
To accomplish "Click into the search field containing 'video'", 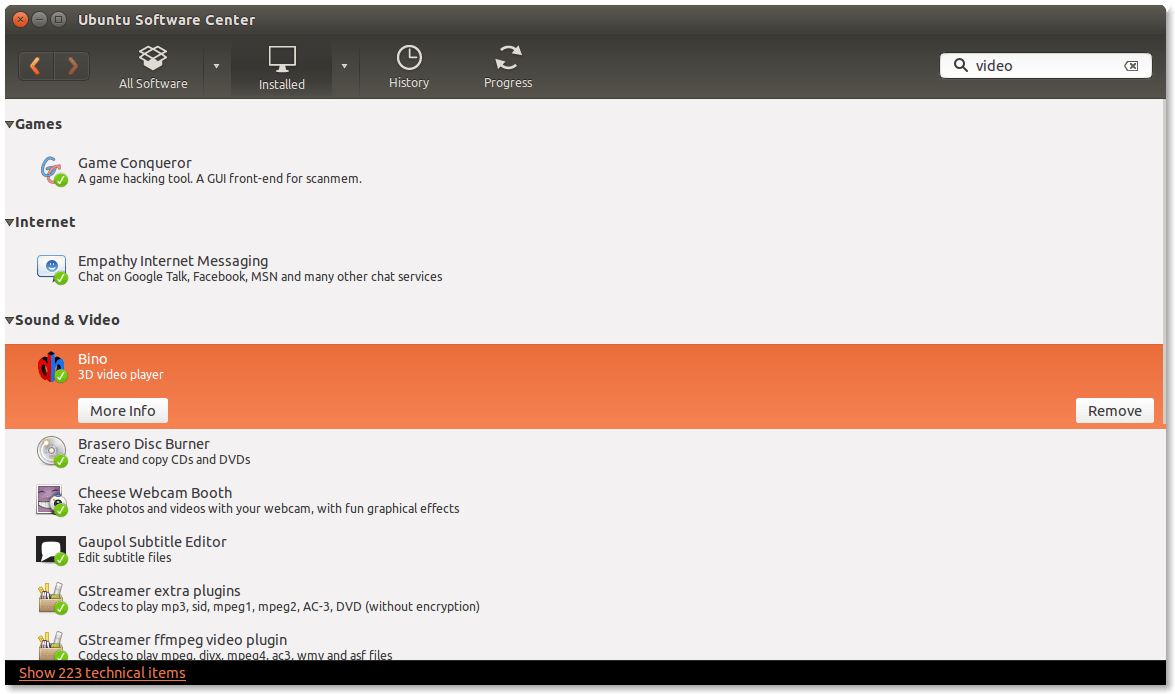I will 1045,66.
